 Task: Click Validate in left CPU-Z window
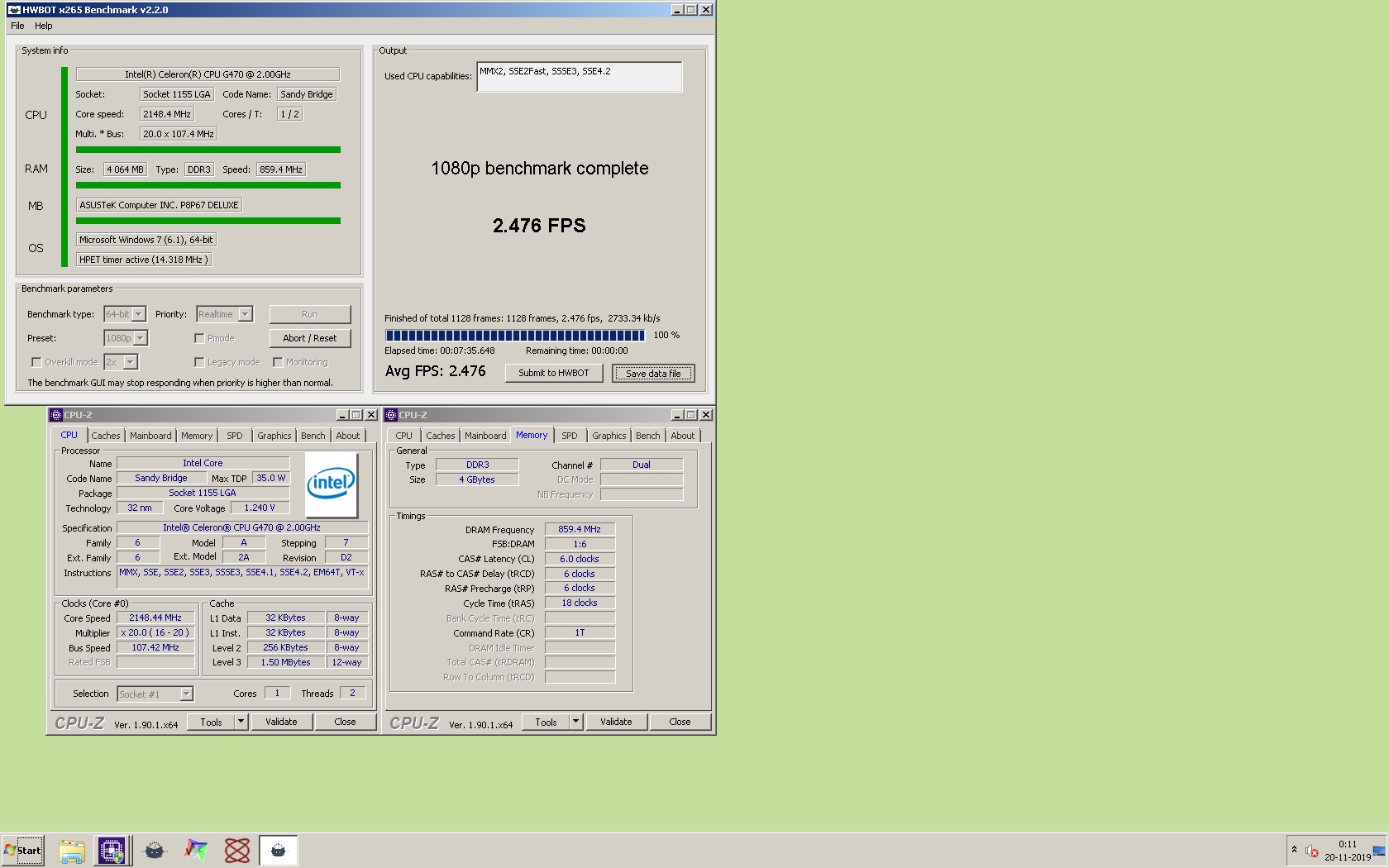point(281,722)
